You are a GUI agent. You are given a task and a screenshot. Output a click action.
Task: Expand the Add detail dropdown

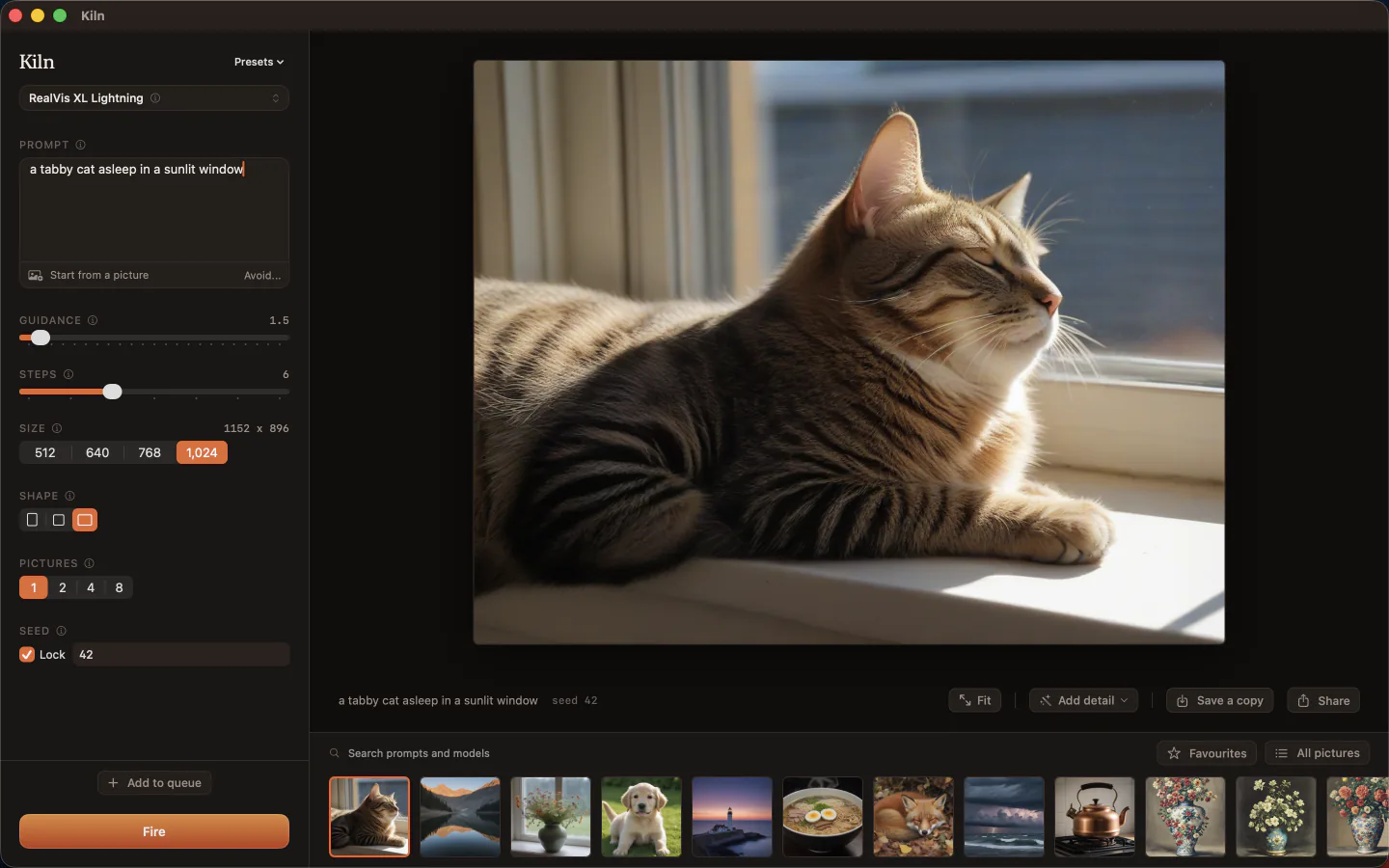coord(1083,700)
